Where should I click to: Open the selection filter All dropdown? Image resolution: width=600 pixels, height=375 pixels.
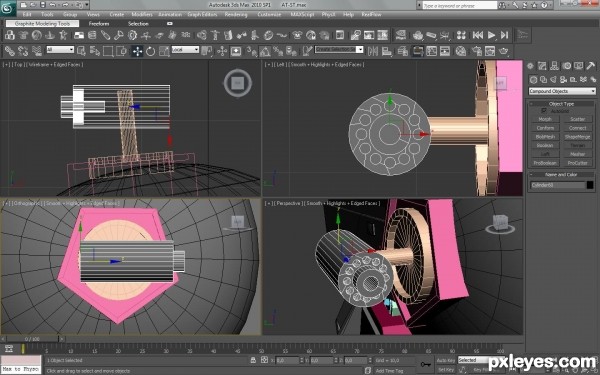pos(60,49)
